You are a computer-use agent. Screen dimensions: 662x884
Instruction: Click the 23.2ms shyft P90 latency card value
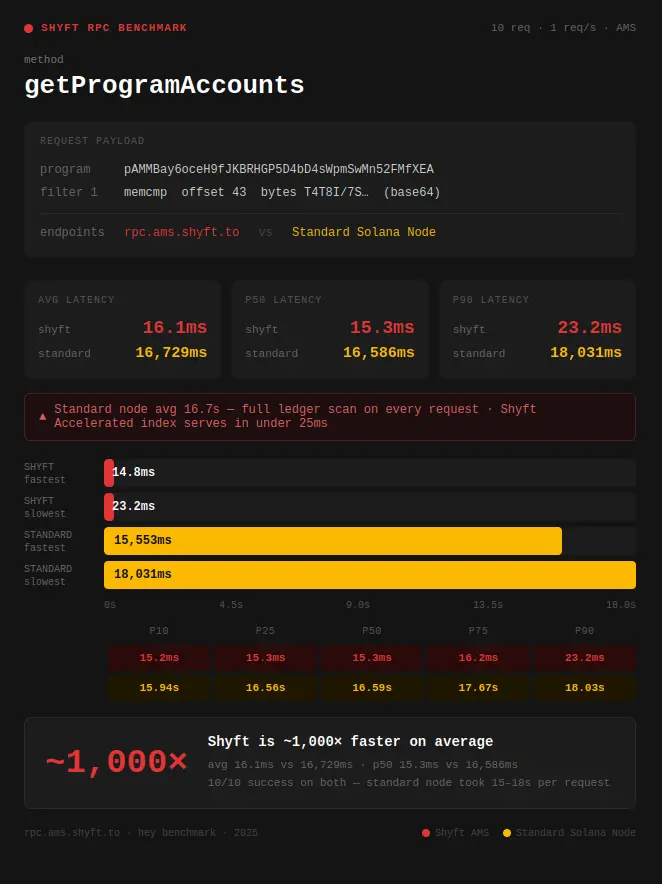pos(589,327)
